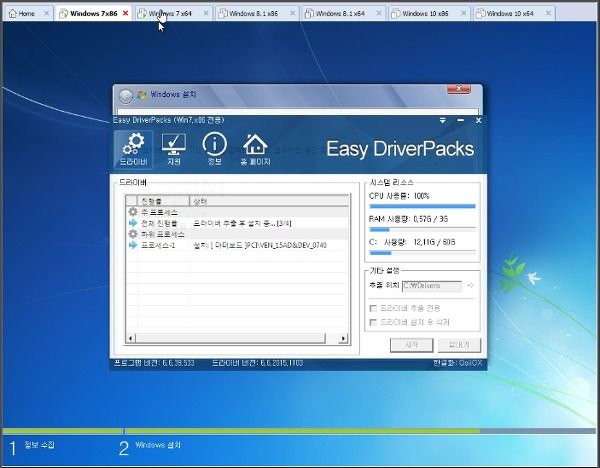Click the C: drive usage progress bar

click(x=422, y=253)
